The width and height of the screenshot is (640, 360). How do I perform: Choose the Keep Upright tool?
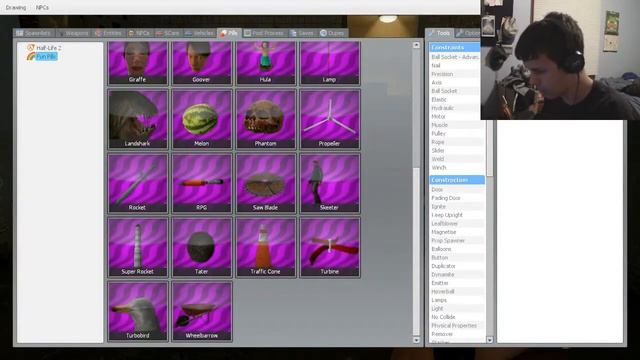point(457,215)
